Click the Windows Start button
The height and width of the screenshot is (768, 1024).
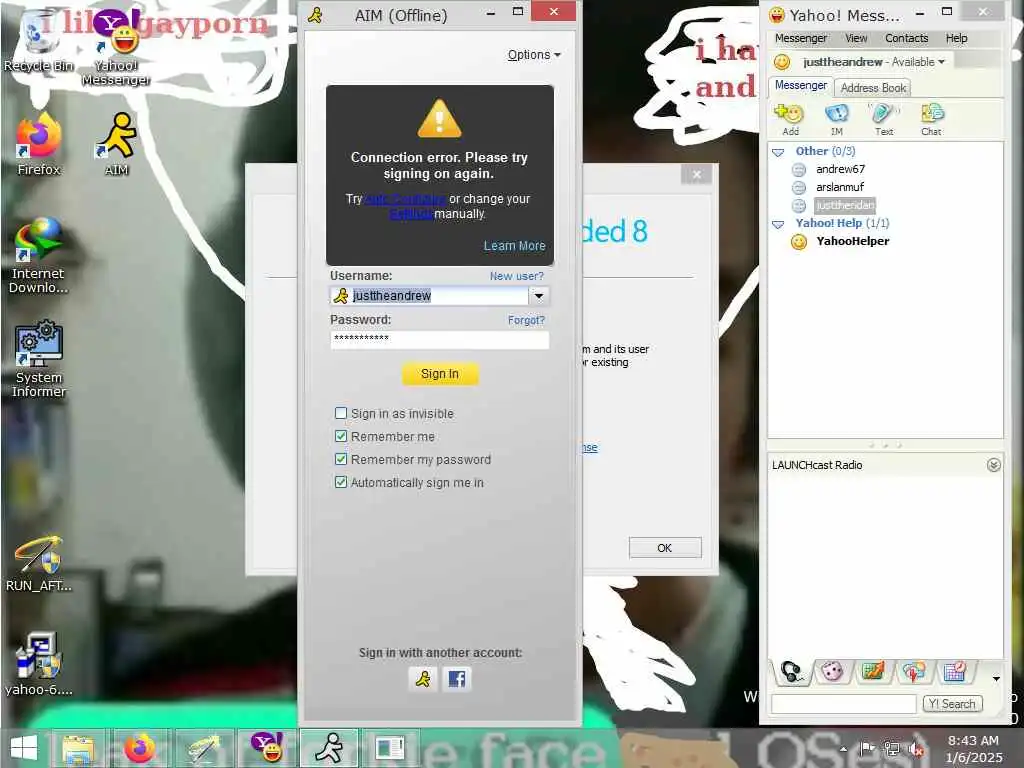[24, 748]
